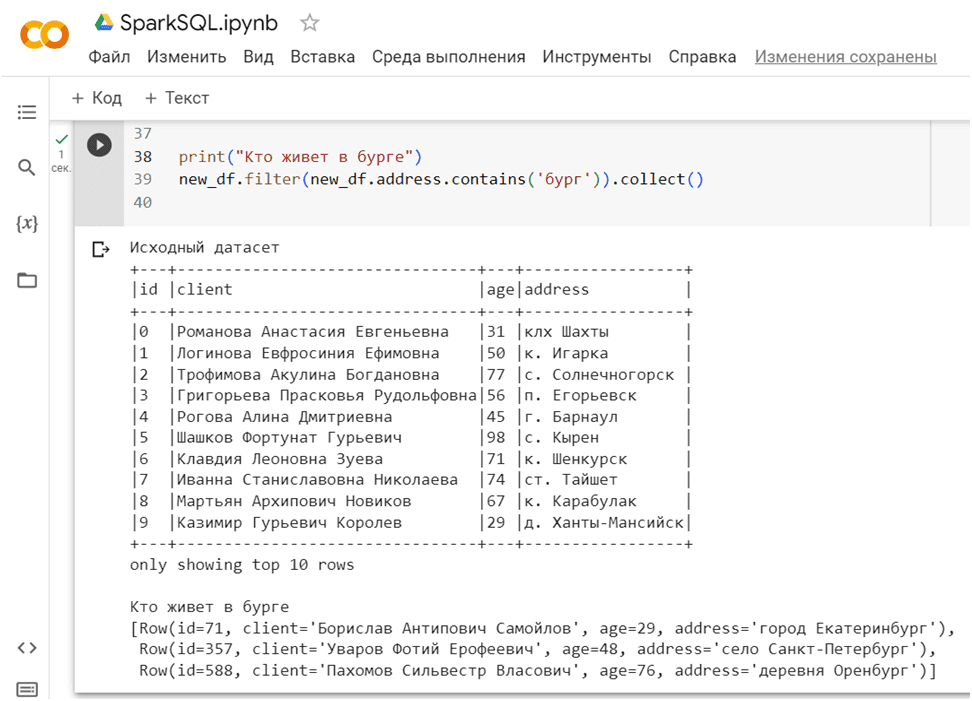Image resolution: width=972 pixels, height=701 pixels.
Task: Click the execution time indicator showing 1 сек
Action: pyautogui.click(x=61, y=160)
